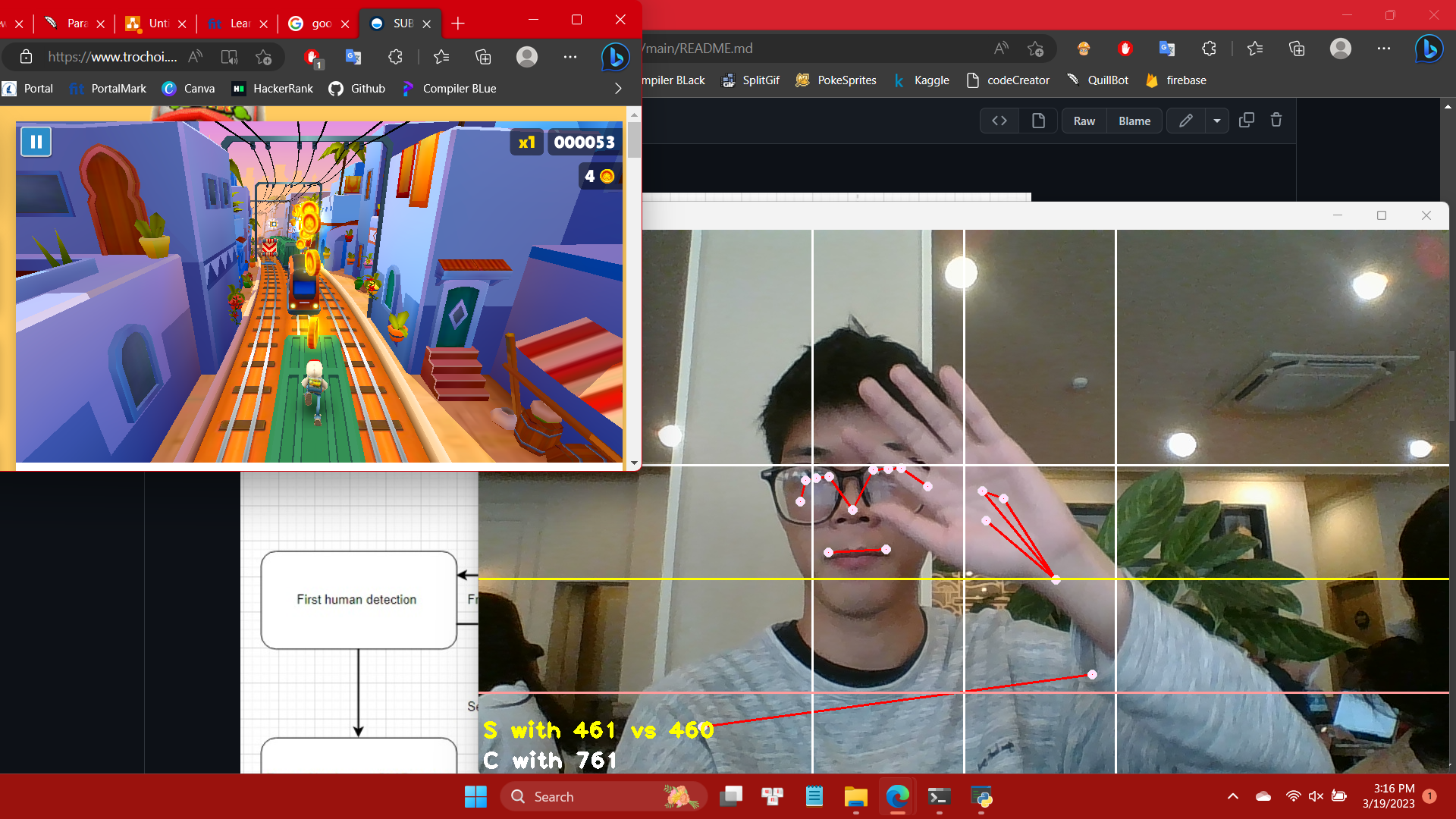Screen dimensions: 1456x819
Task: Pause the Subway Surfers game
Action: pyautogui.click(x=36, y=141)
